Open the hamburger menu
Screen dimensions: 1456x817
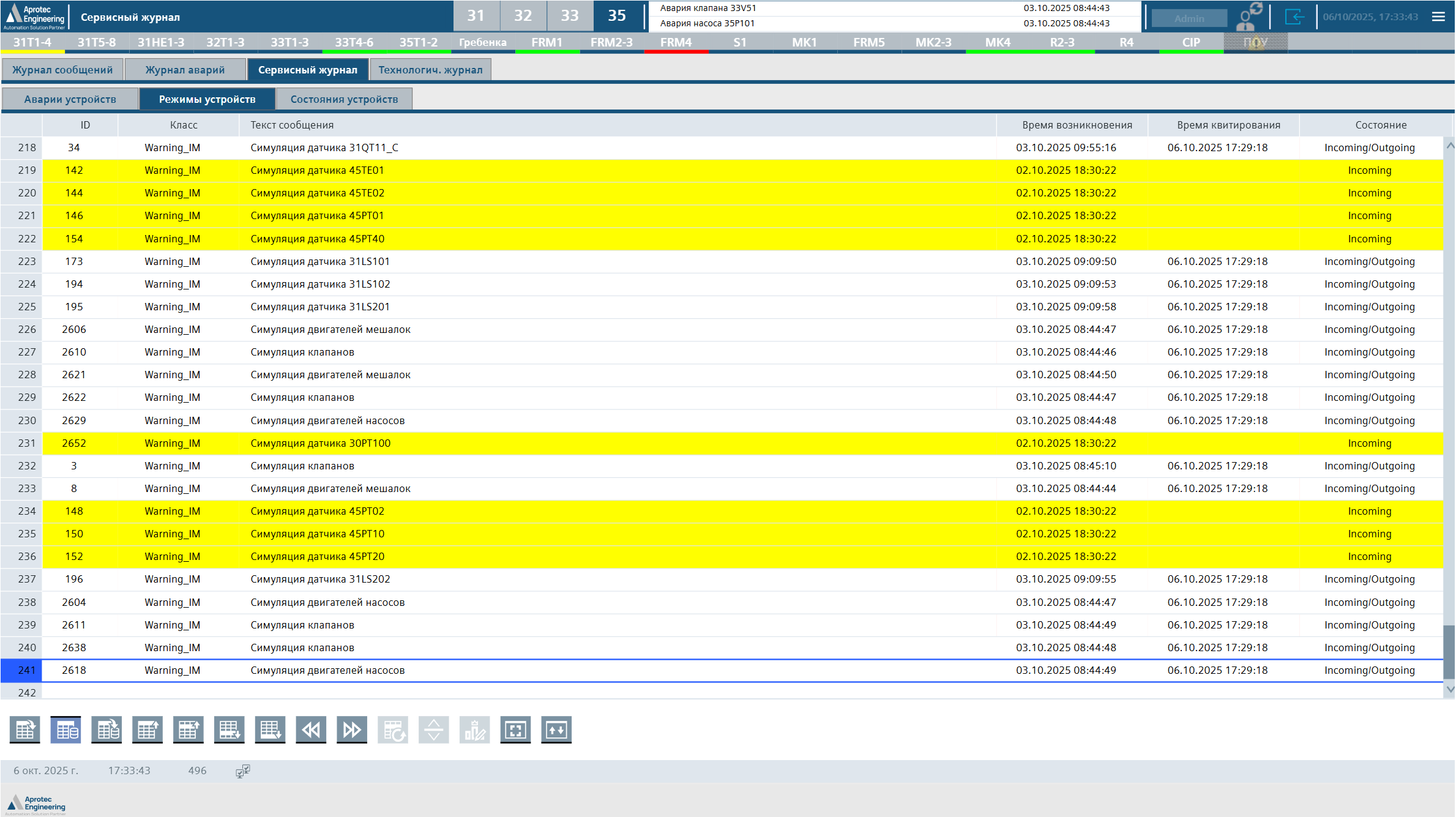(x=1438, y=17)
